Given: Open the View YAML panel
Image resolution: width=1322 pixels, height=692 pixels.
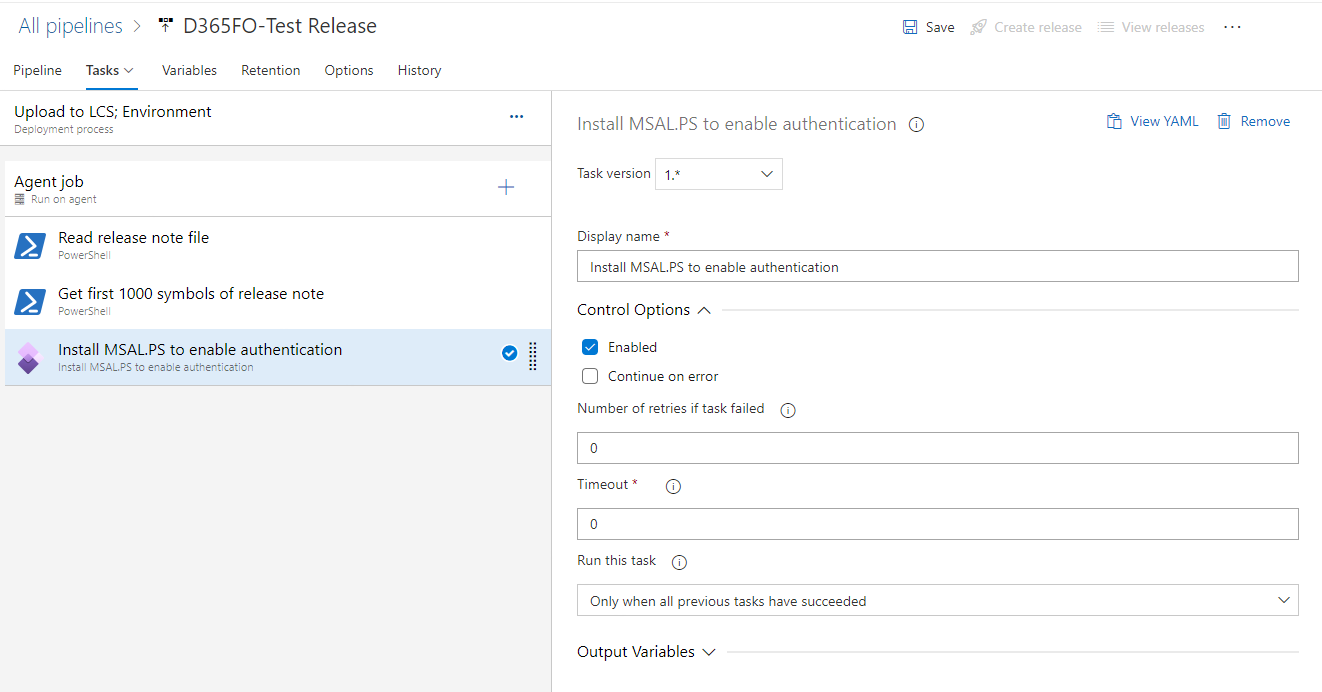Looking at the screenshot, I should (1152, 120).
